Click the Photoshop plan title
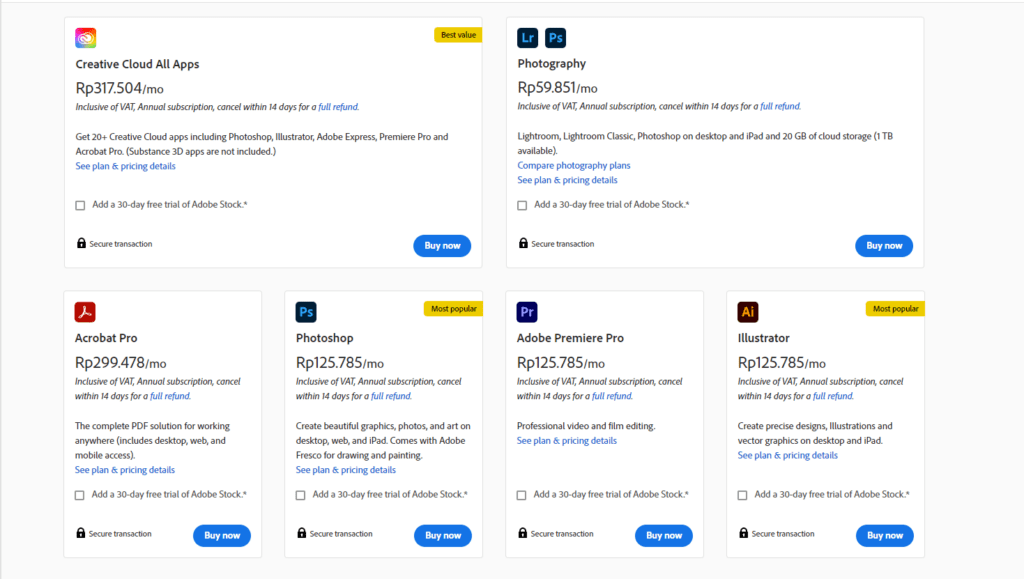 (x=325, y=338)
